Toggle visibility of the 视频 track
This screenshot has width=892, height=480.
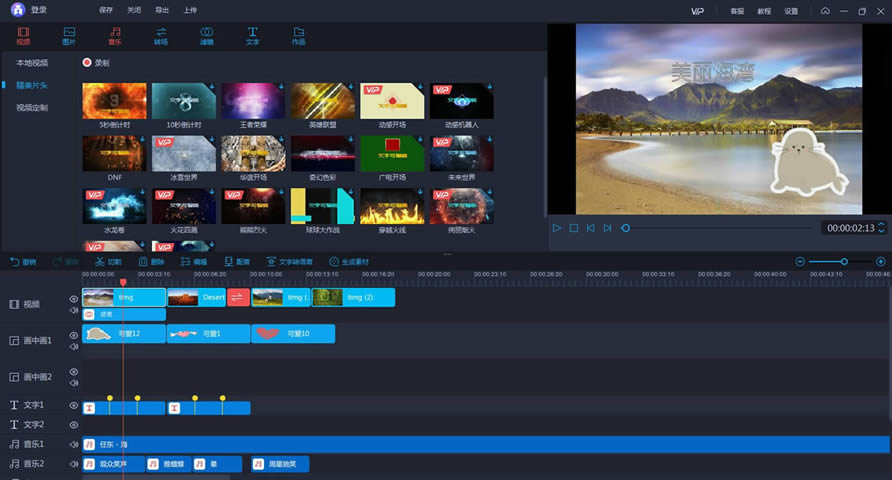coord(73,299)
